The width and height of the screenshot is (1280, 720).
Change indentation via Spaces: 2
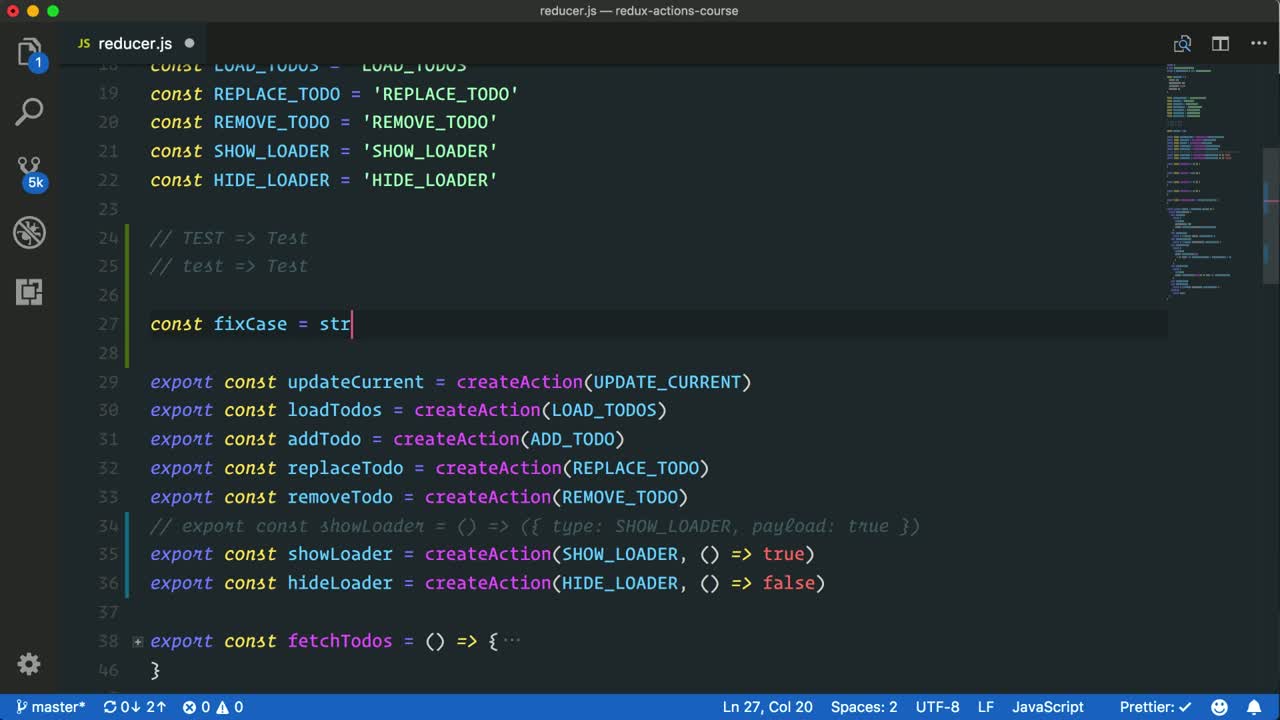[x=863, y=707]
